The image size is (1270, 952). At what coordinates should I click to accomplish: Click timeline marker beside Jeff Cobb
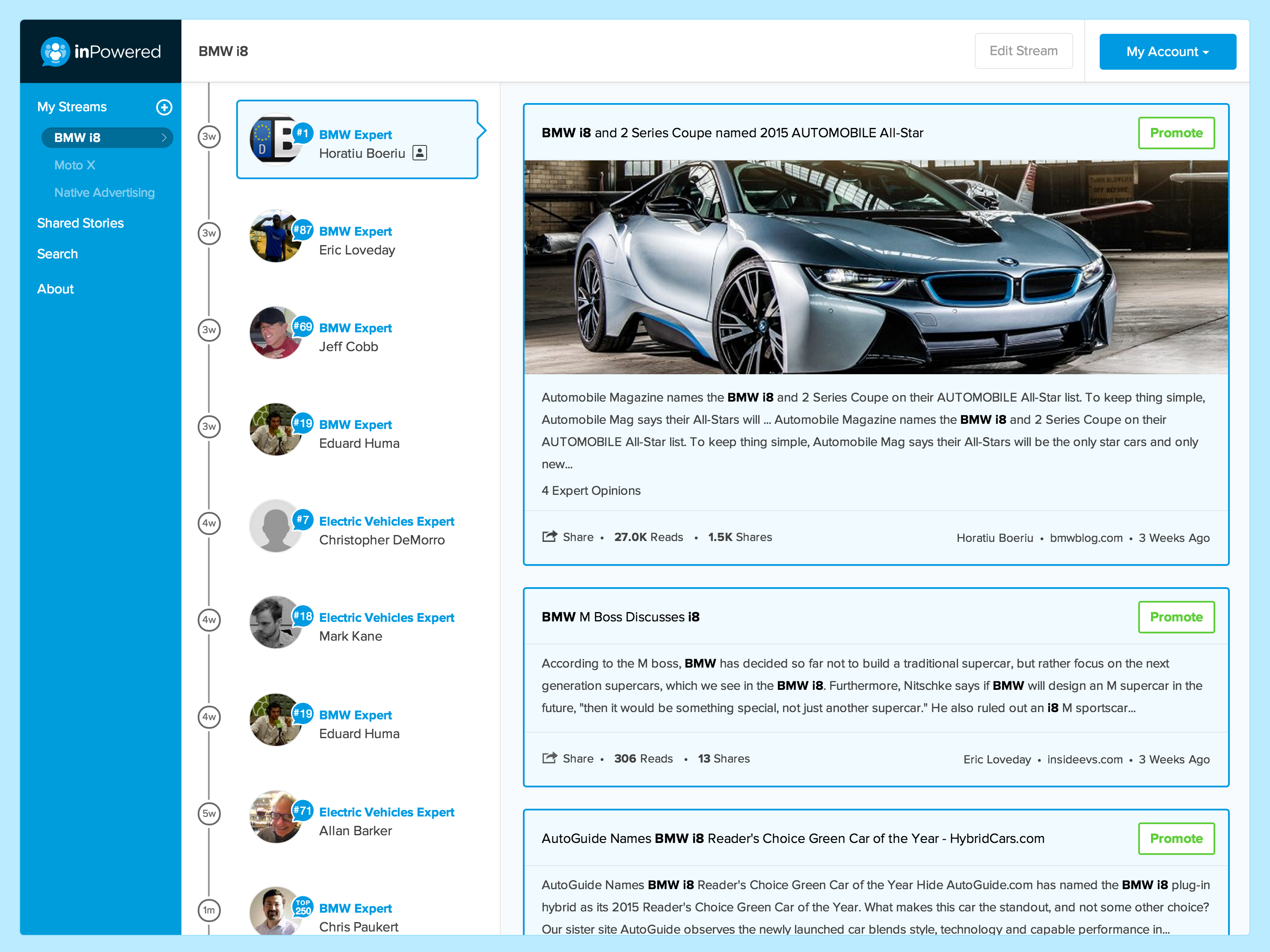tap(209, 330)
